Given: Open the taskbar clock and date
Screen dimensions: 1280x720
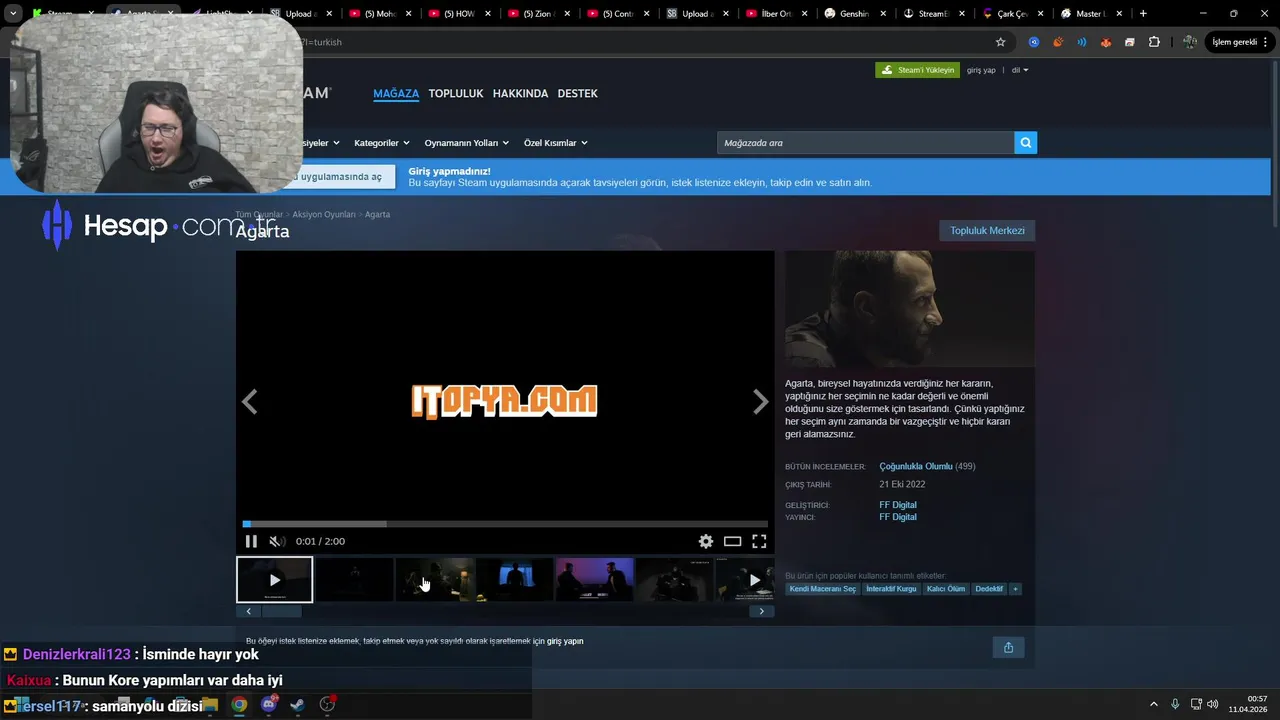Looking at the screenshot, I should (1248, 704).
